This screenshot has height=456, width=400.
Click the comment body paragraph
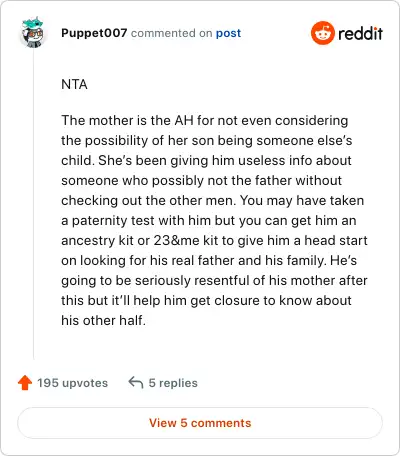tap(214, 220)
